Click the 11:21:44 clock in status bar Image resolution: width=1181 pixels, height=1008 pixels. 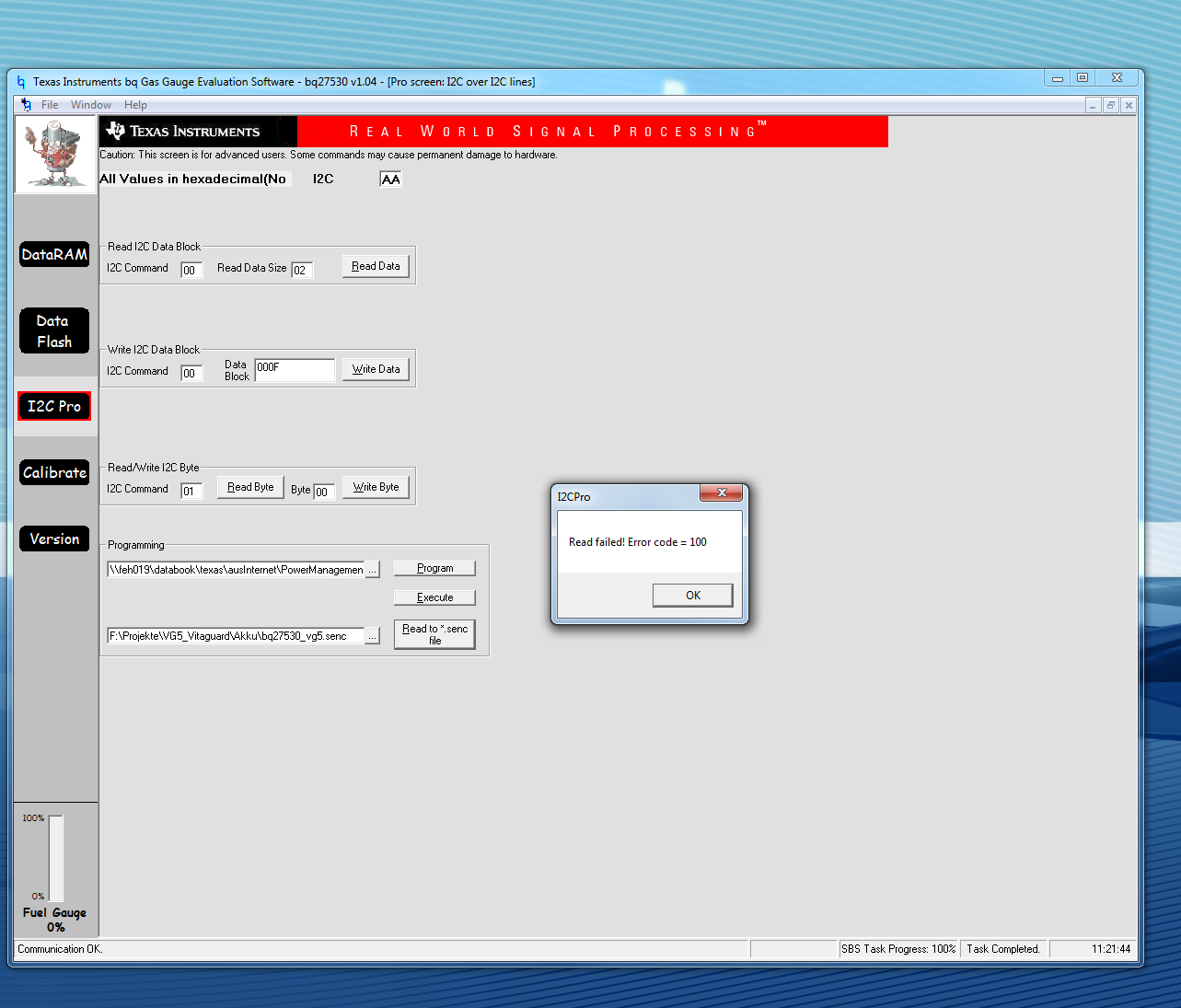1111,949
